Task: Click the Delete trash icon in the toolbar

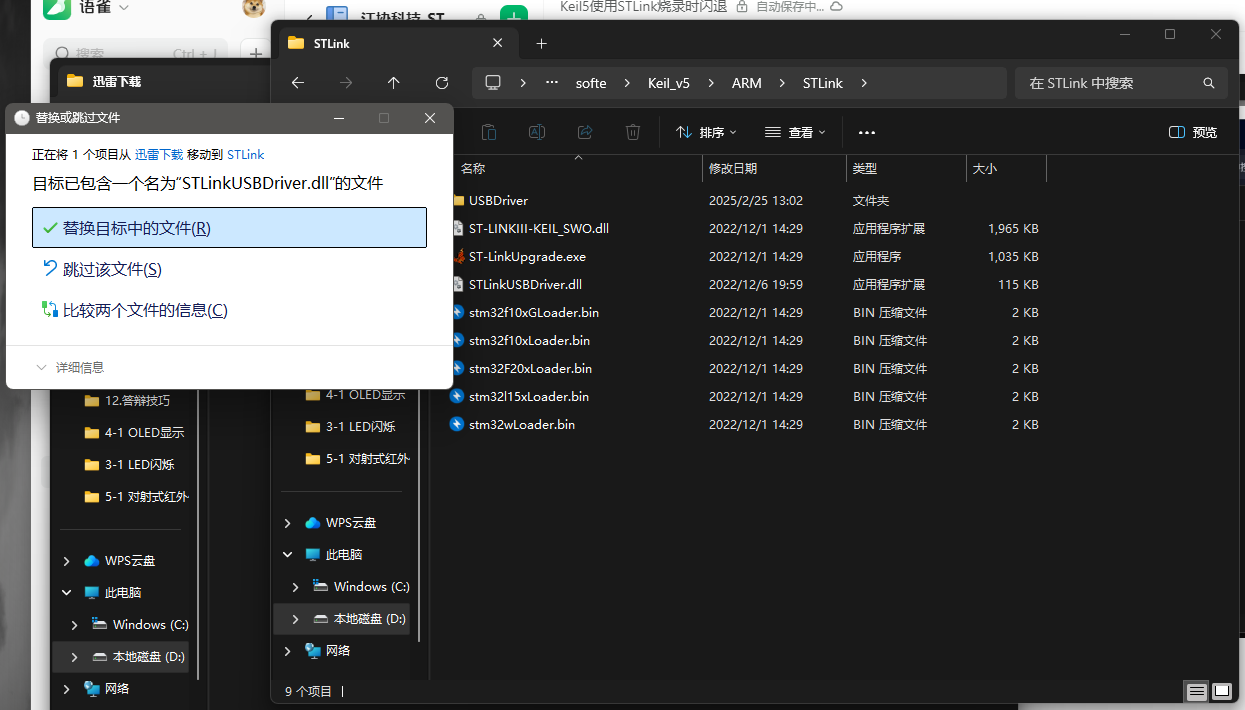Action: (633, 132)
